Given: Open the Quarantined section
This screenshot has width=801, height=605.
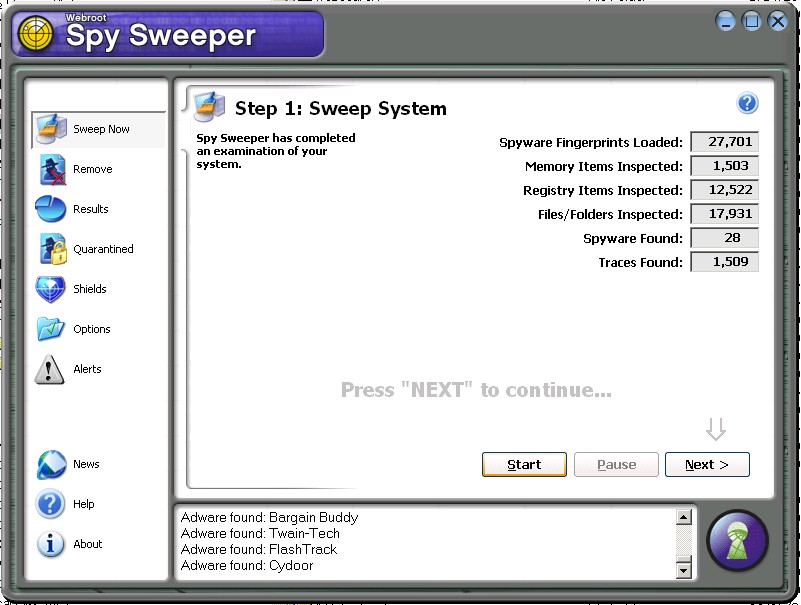Looking at the screenshot, I should [103, 249].
